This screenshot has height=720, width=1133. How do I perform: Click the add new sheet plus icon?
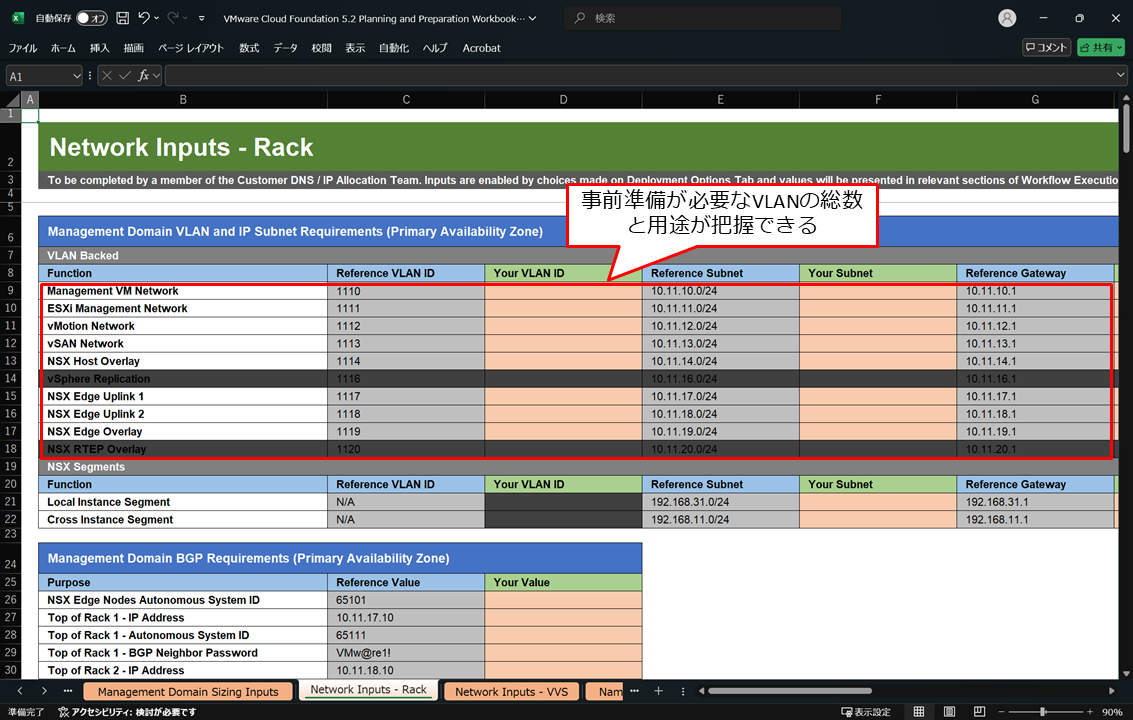(658, 691)
